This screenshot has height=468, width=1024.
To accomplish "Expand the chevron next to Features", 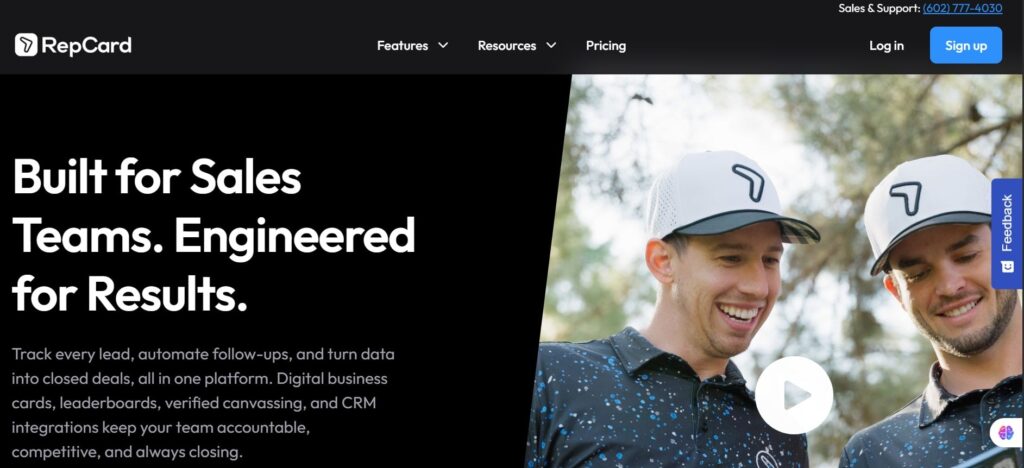I will pyautogui.click(x=443, y=46).
